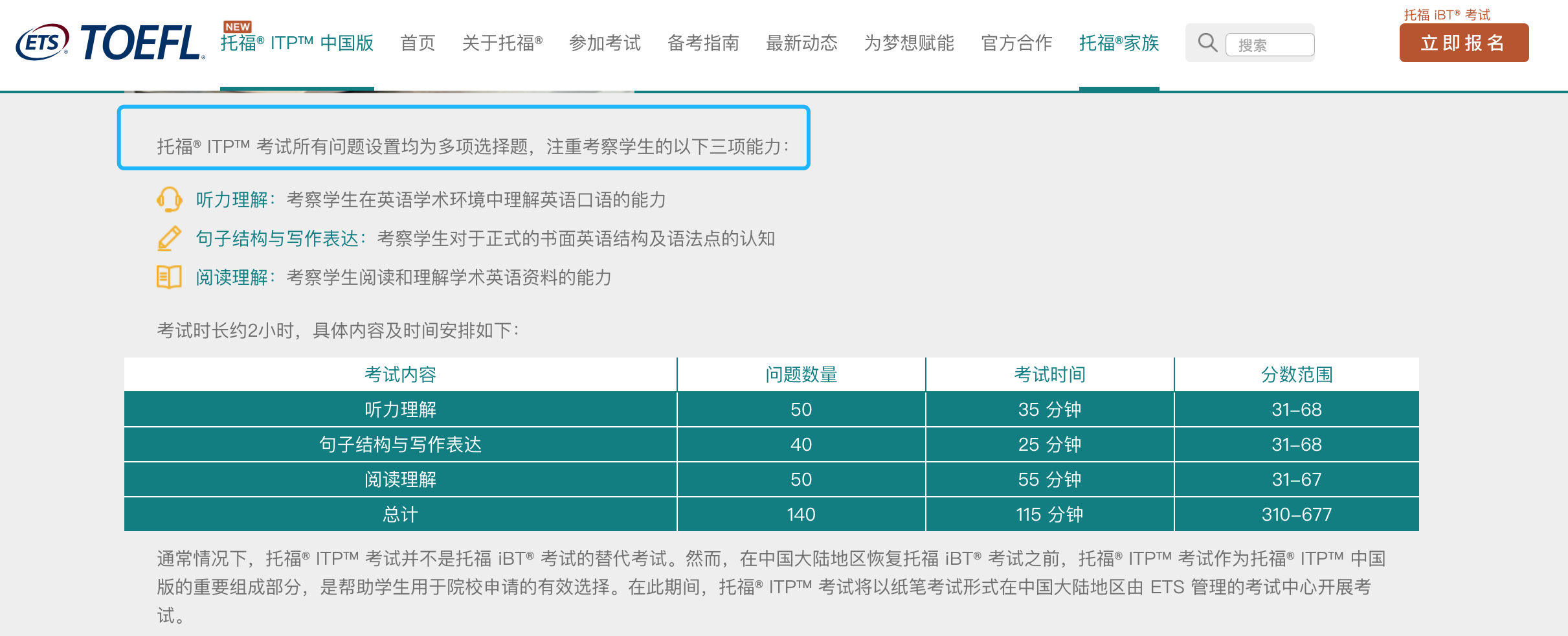This screenshot has height=636, width=1568.
Task: Click the ETS TOEFL logo
Action: coord(110,43)
